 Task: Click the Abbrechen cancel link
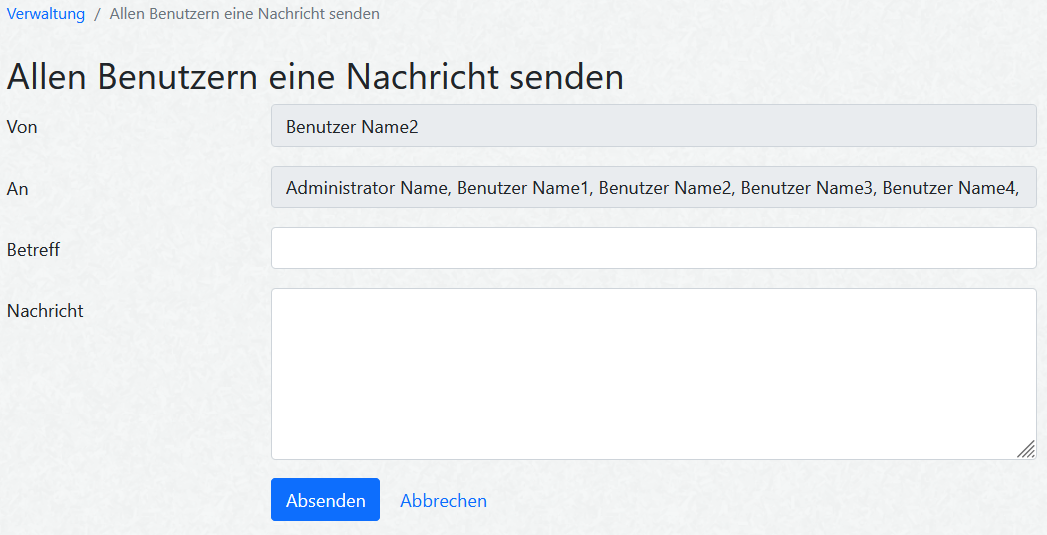click(443, 500)
